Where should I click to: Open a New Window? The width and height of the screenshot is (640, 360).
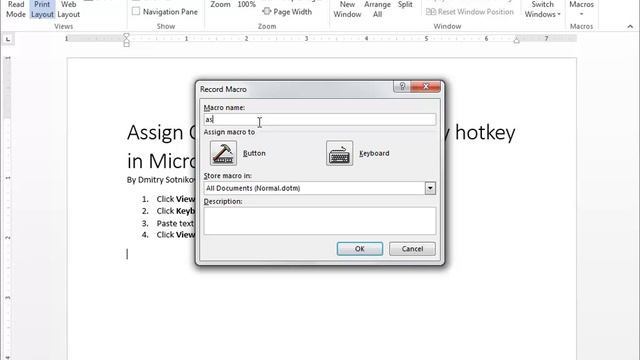coord(347,9)
